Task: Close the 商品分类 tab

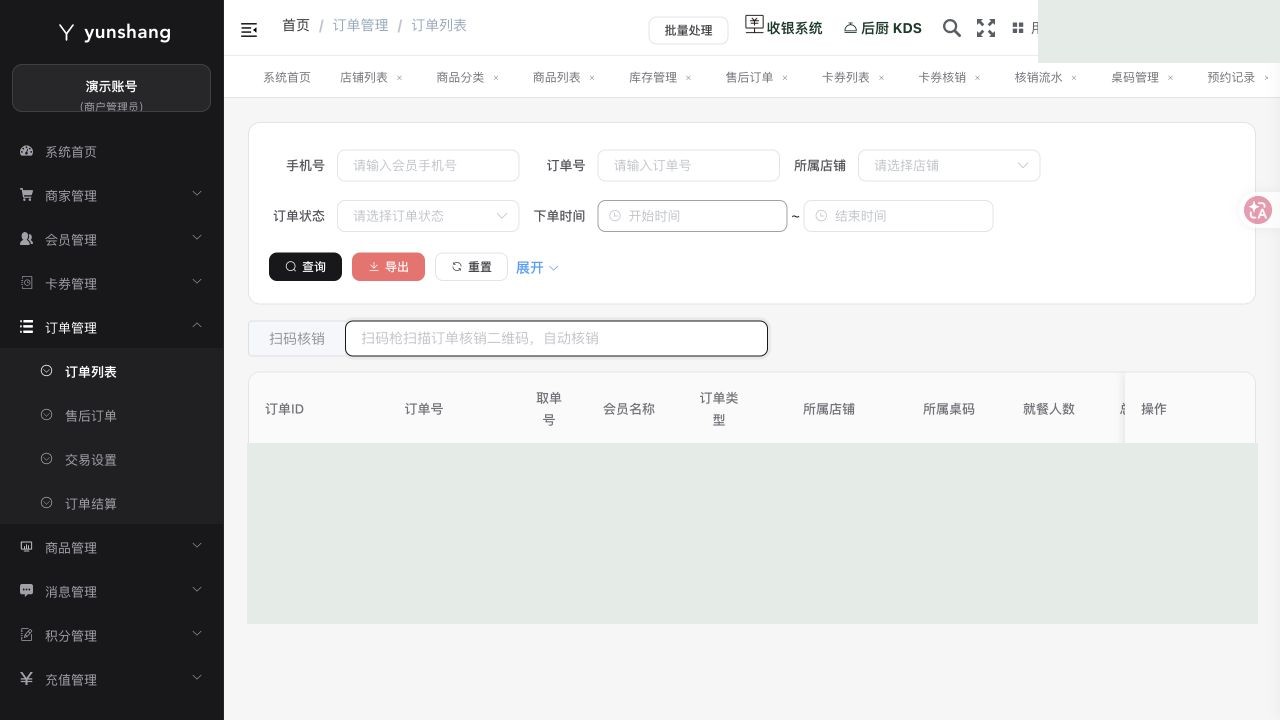Action: (x=496, y=77)
